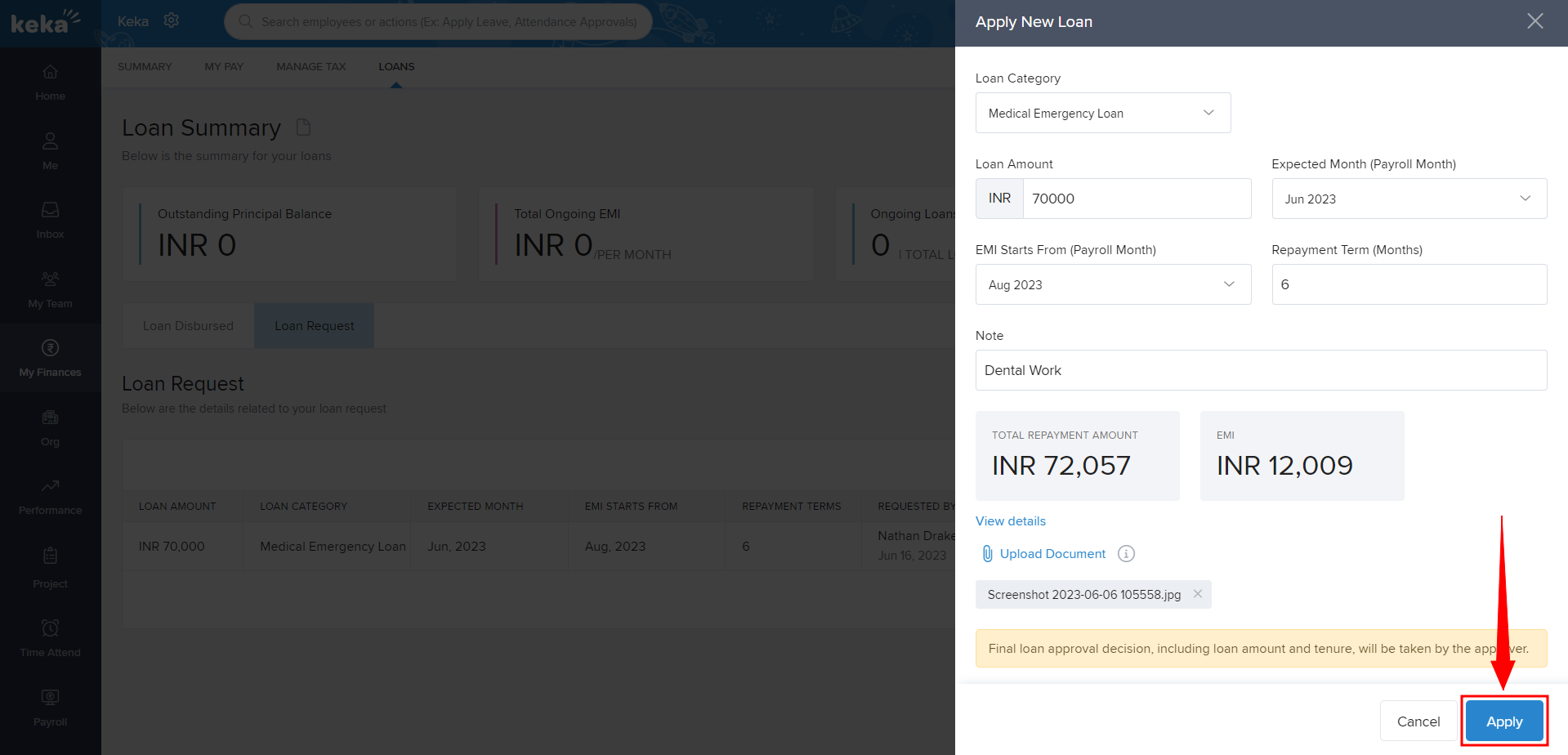Open the Expected Month dropdown
Screen dimensions: 1568x755
1409,199
